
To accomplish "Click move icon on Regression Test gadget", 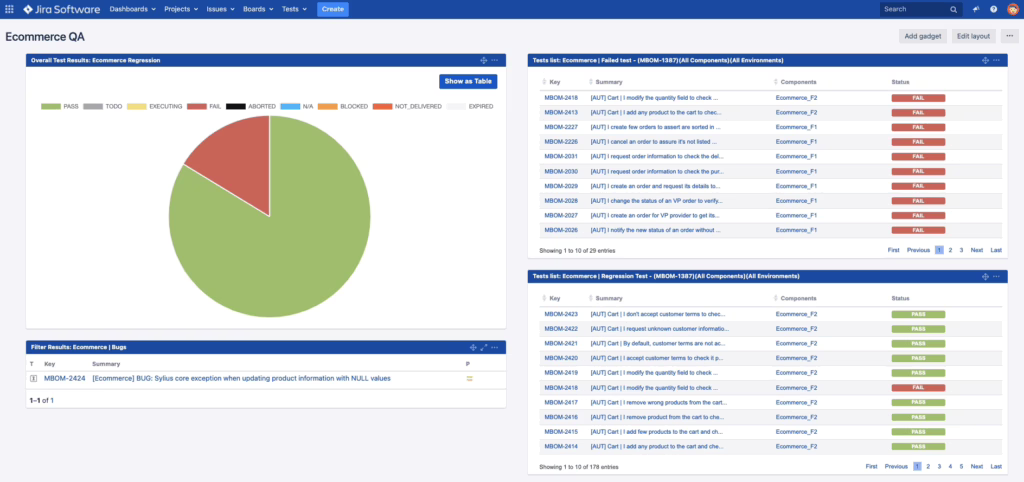I will (x=985, y=275).
